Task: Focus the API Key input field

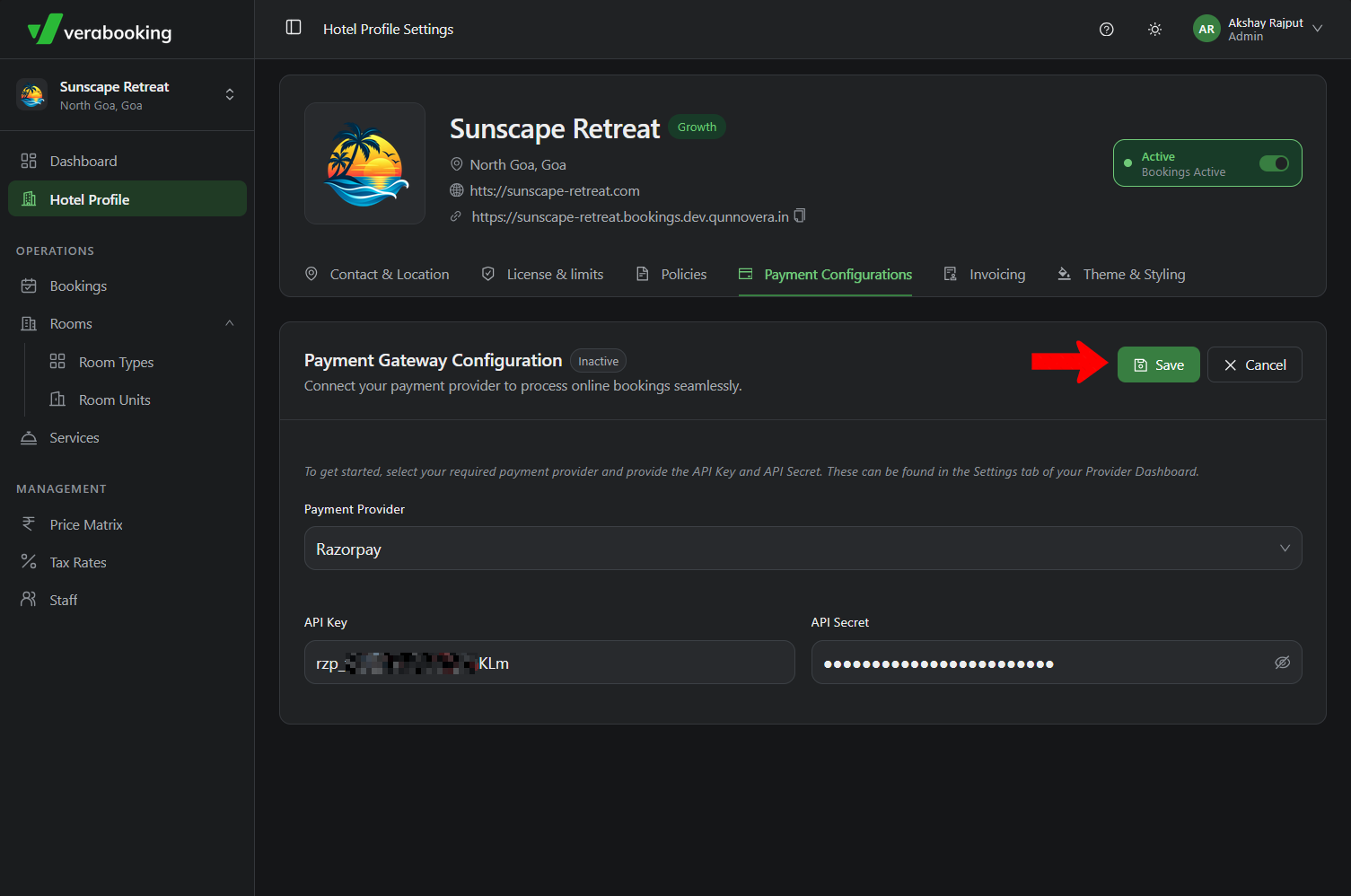Action: click(x=549, y=663)
